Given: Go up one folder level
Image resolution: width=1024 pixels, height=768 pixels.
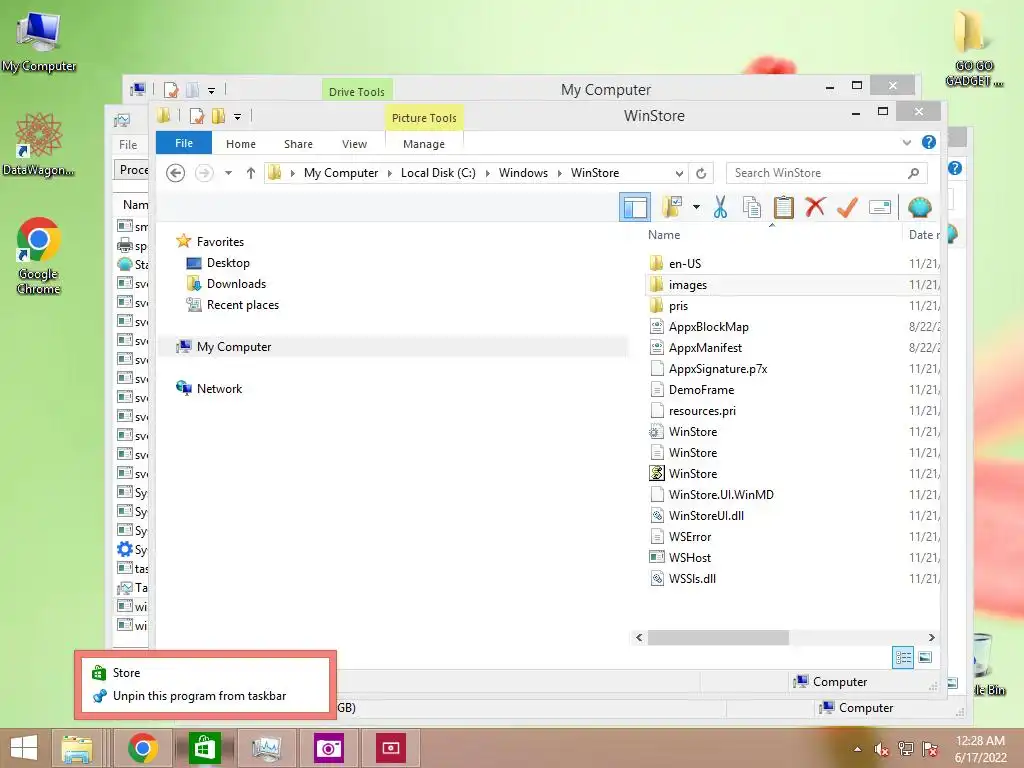Looking at the screenshot, I should point(251,173).
